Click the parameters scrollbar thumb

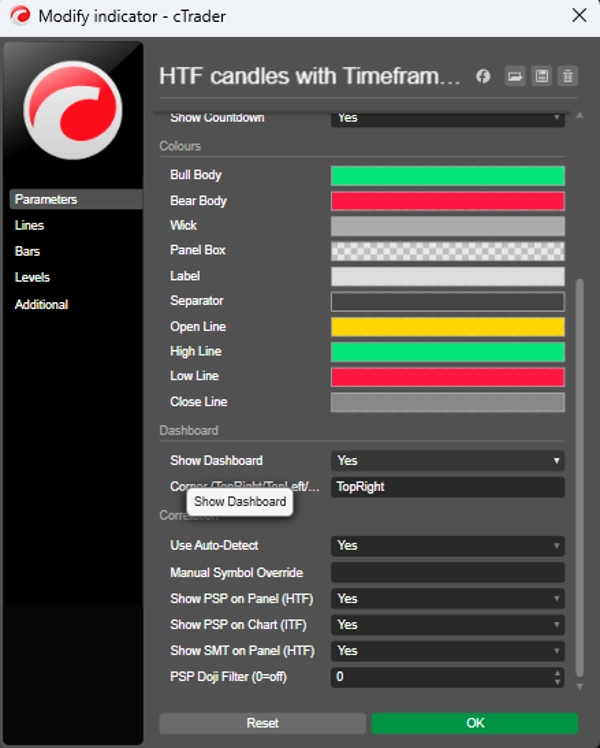[x=579, y=478]
